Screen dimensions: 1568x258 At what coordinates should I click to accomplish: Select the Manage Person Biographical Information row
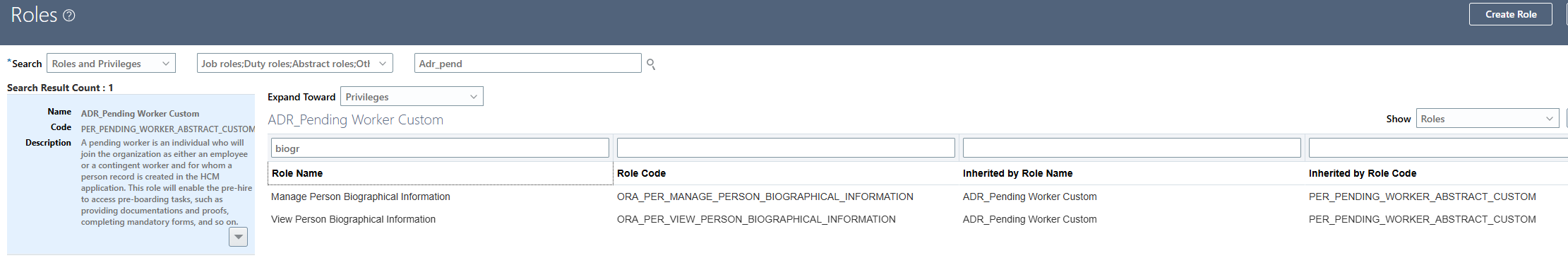pos(918,197)
